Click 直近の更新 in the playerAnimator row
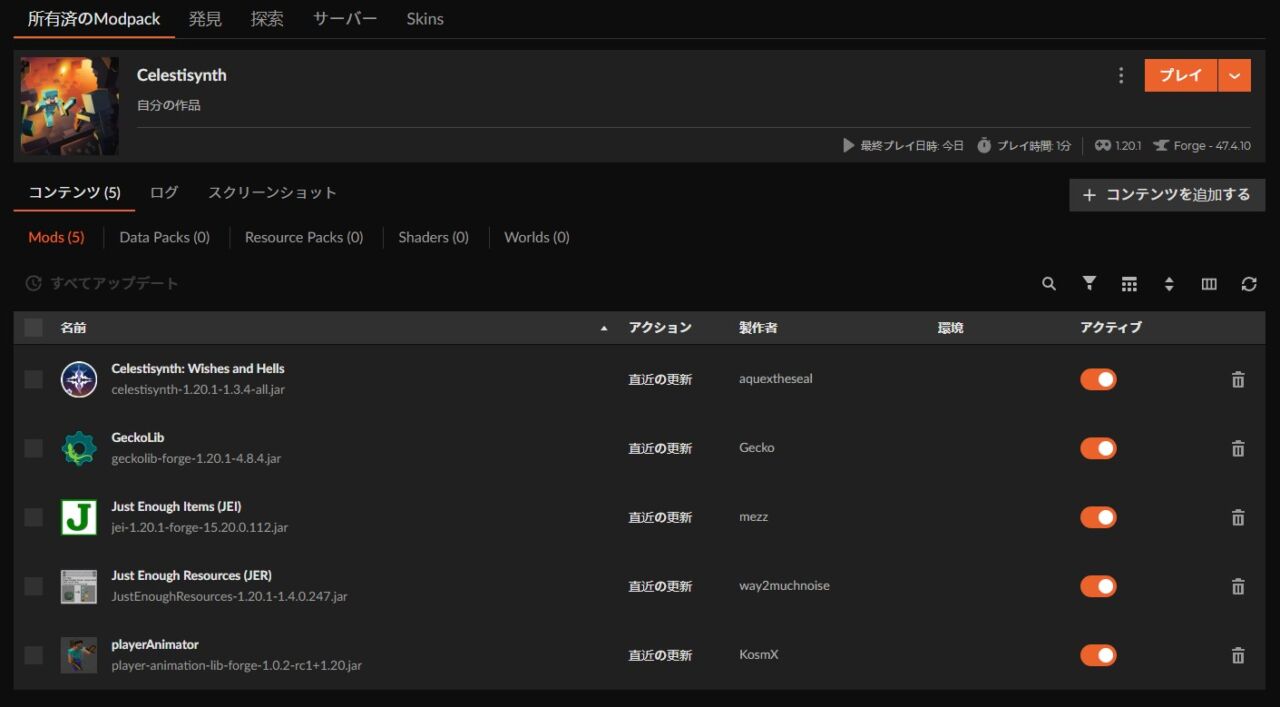1280x707 pixels. point(660,656)
